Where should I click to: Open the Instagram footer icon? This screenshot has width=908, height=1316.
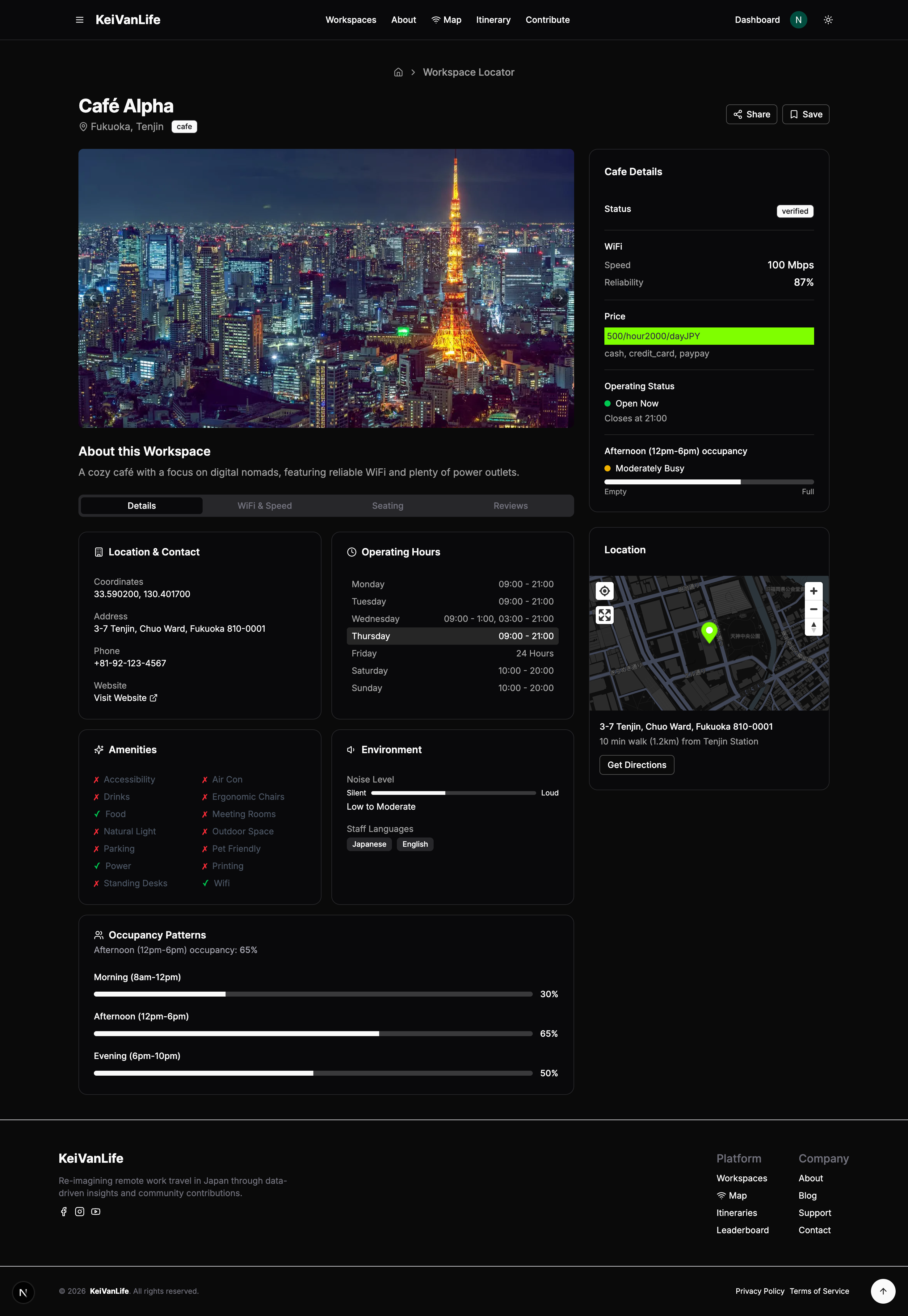click(80, 1211)
